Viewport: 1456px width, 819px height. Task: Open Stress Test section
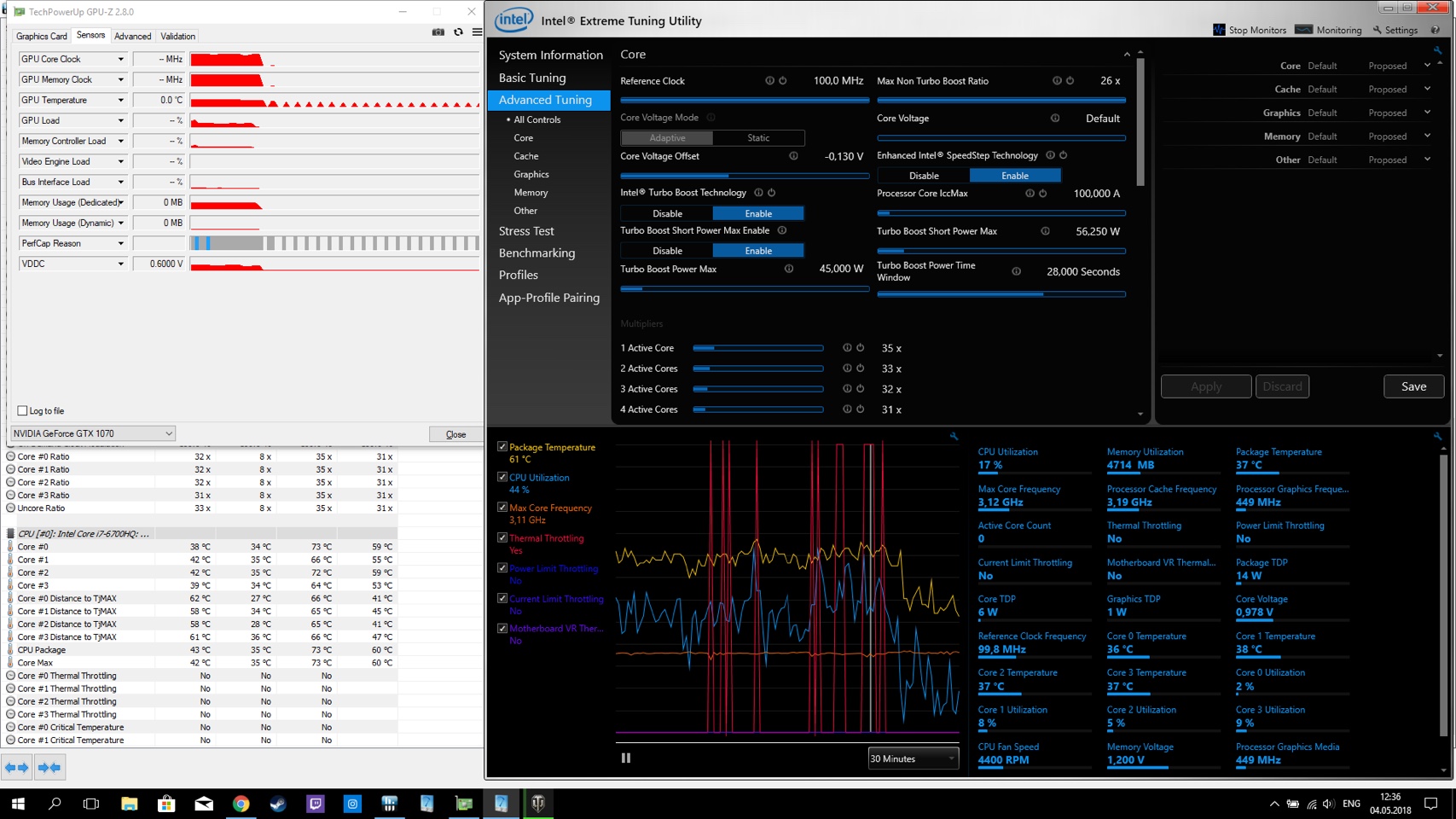[x=526, y=231]
